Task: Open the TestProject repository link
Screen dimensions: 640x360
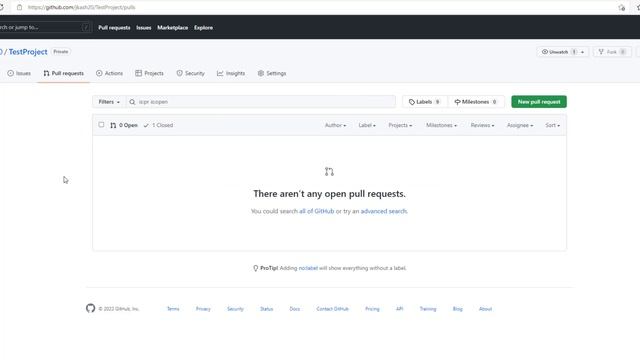Action: (x=28, y=52)
